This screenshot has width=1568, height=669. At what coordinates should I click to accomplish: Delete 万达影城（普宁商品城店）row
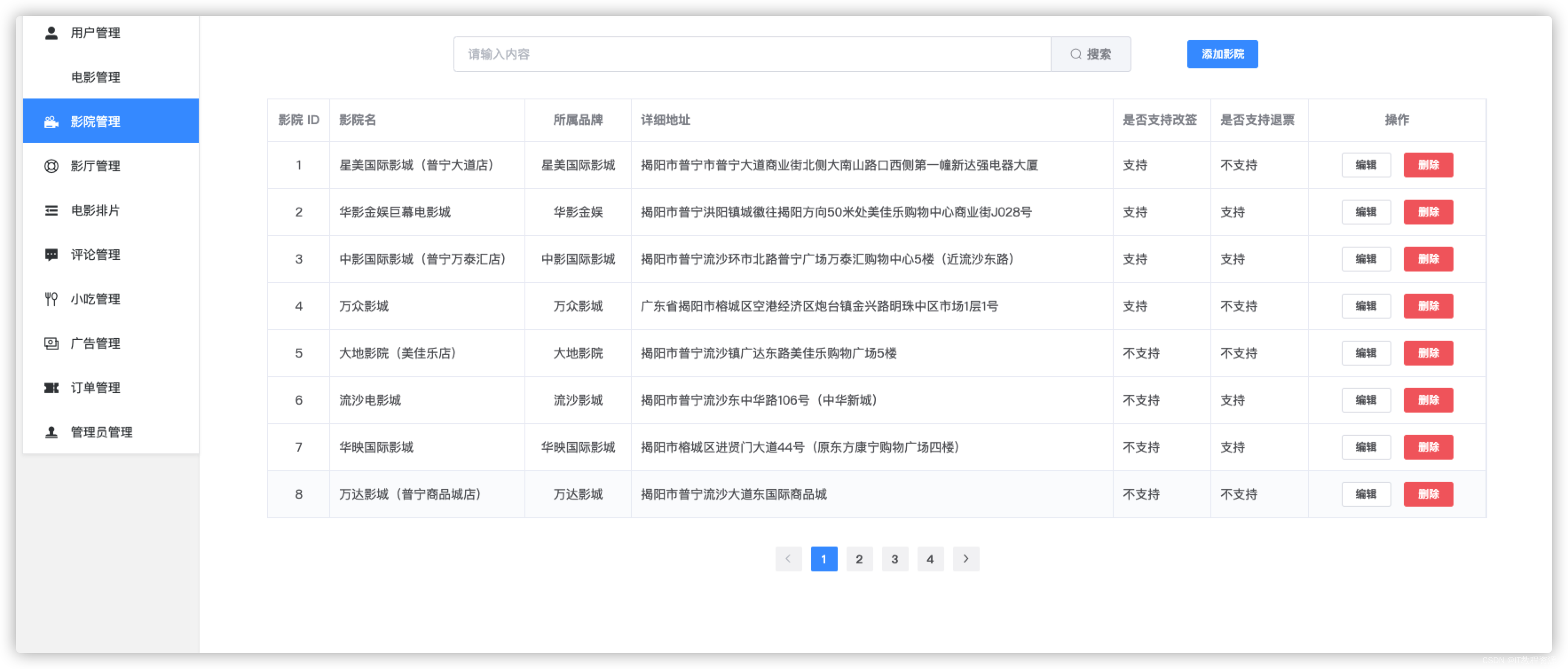pyautogui.click(x=1428, y=494)
